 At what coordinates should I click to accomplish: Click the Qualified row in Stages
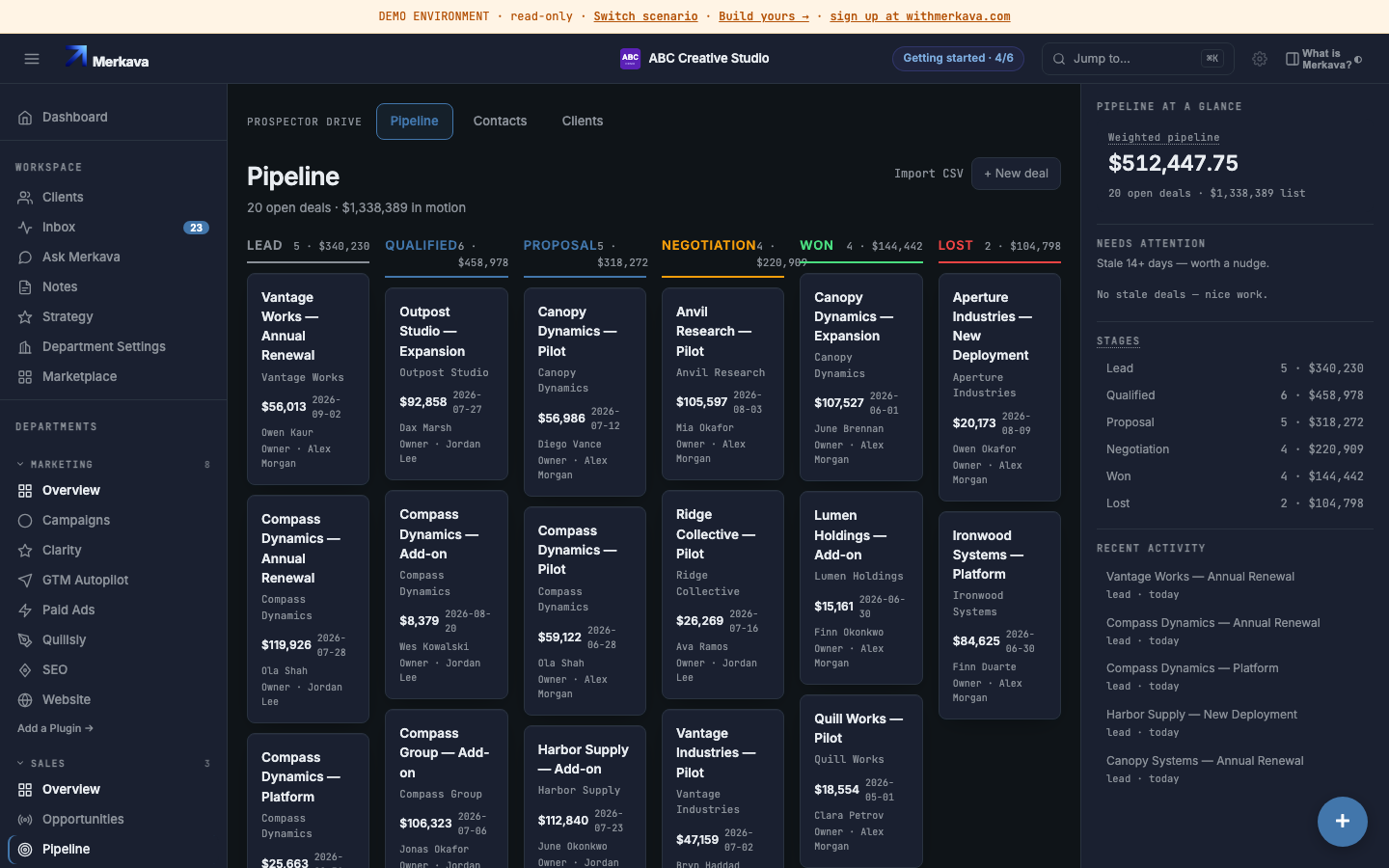pos(1235,395)
